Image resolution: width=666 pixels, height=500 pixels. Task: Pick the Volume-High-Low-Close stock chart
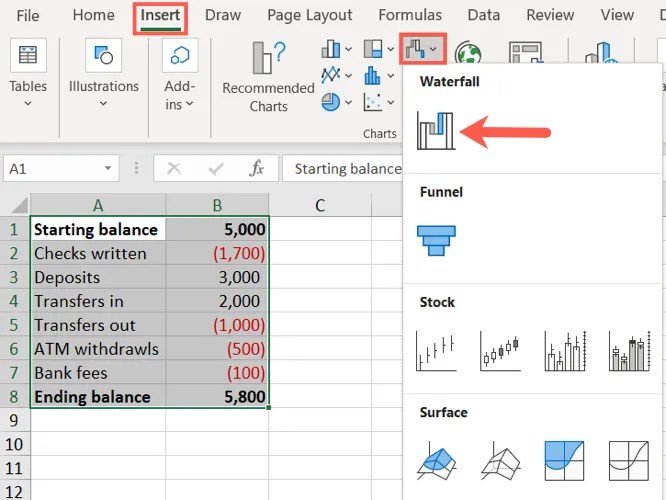click(x=565, y=351)
